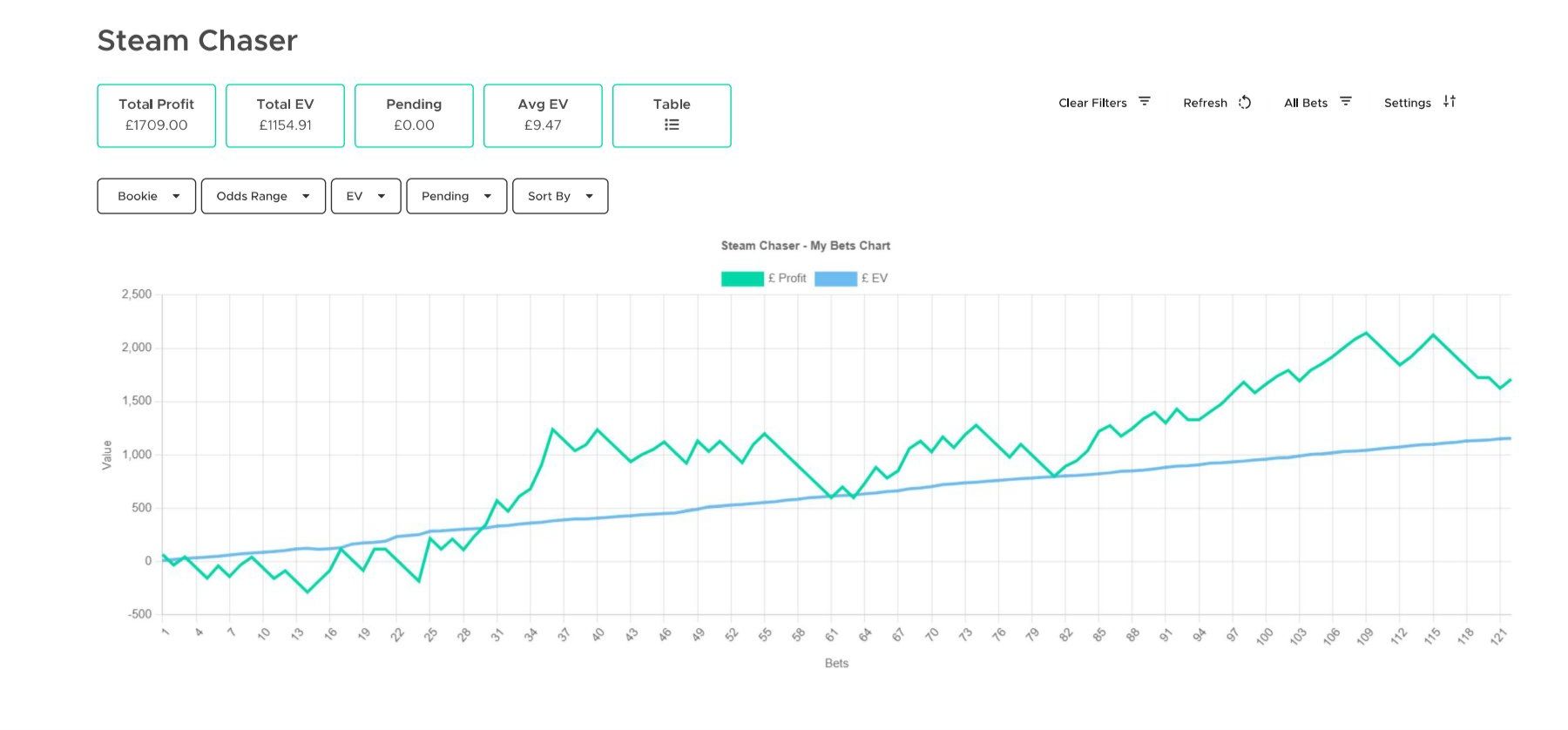Click the Settings label
Screen dimensions: 1568x730
point(1408,103)
